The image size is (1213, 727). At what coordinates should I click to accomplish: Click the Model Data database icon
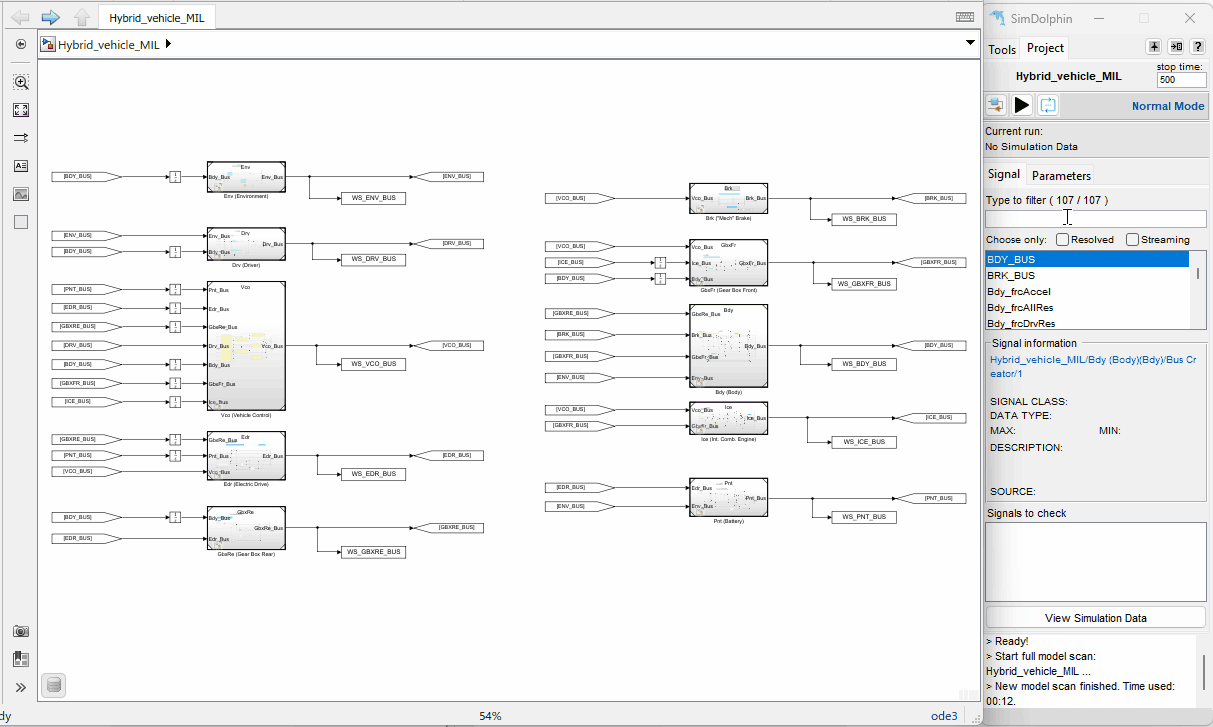(54, 685)
